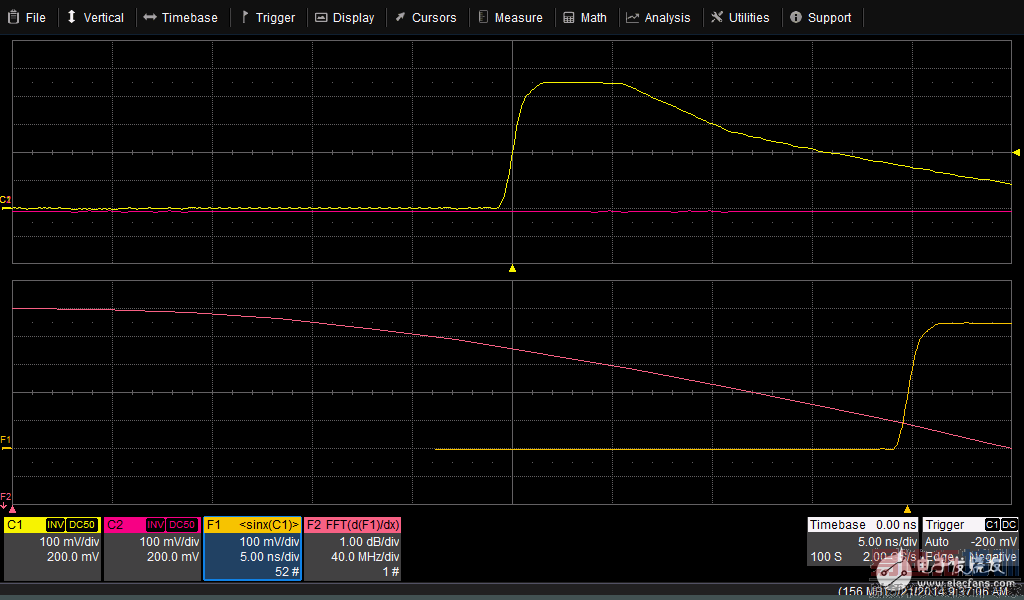Click the INV badge on the C1 descriptor

(x=56, y=525)
